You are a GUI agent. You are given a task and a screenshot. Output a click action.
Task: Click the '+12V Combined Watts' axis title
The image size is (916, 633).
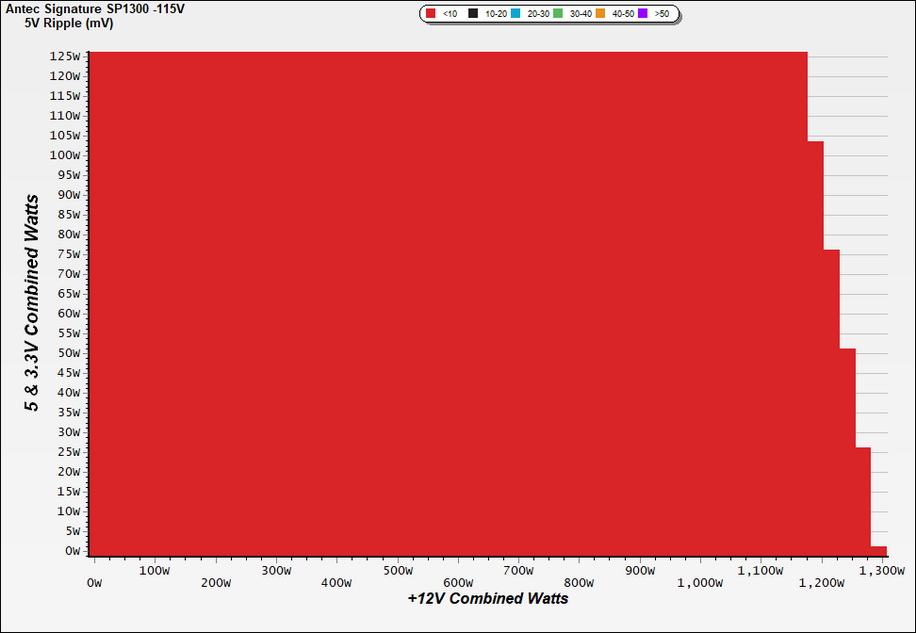(x=488, y=599)
